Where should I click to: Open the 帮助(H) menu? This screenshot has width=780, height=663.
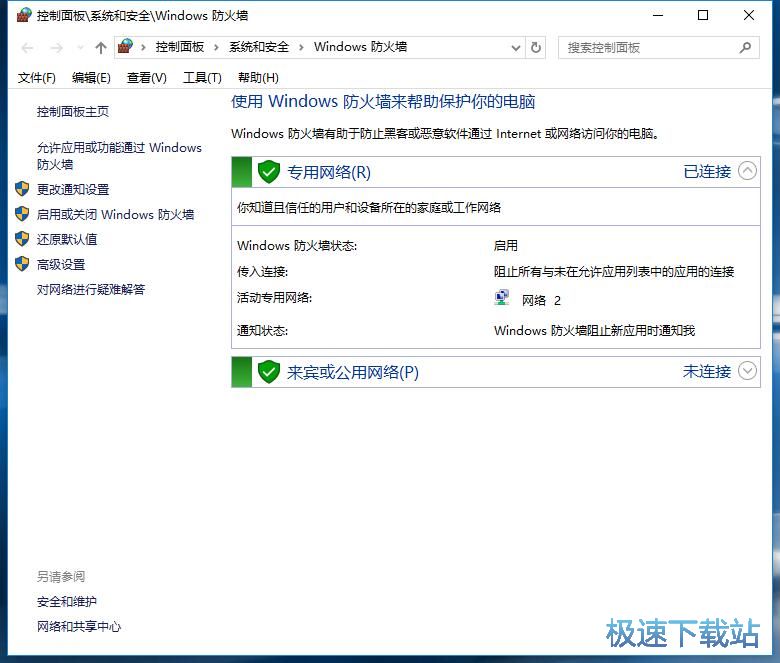click(x=258, y=78)
